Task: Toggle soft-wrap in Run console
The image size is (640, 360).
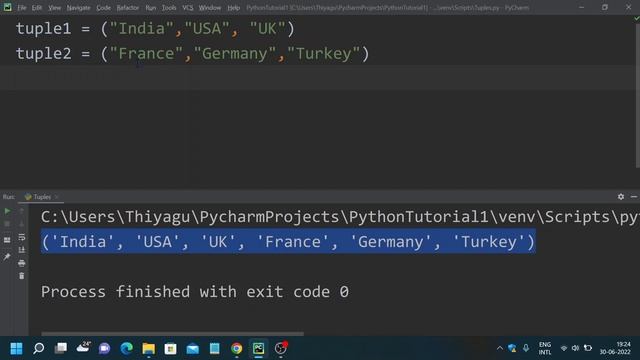Action: tap(22, 237)
